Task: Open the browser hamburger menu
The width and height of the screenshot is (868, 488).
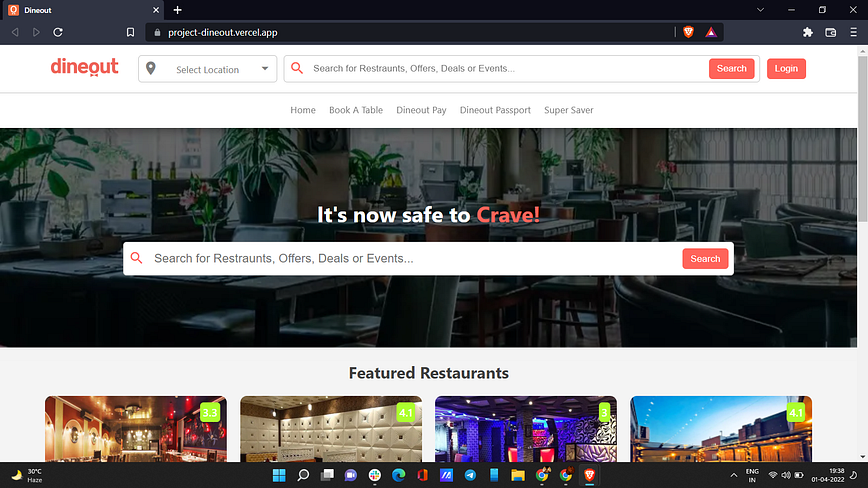Action: (x=853, y=32)
